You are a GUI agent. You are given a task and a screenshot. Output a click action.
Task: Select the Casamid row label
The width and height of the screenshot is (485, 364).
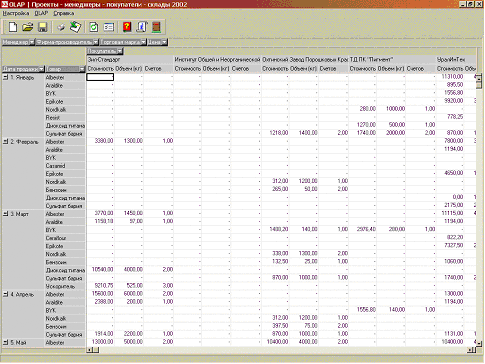coord(65,166)
